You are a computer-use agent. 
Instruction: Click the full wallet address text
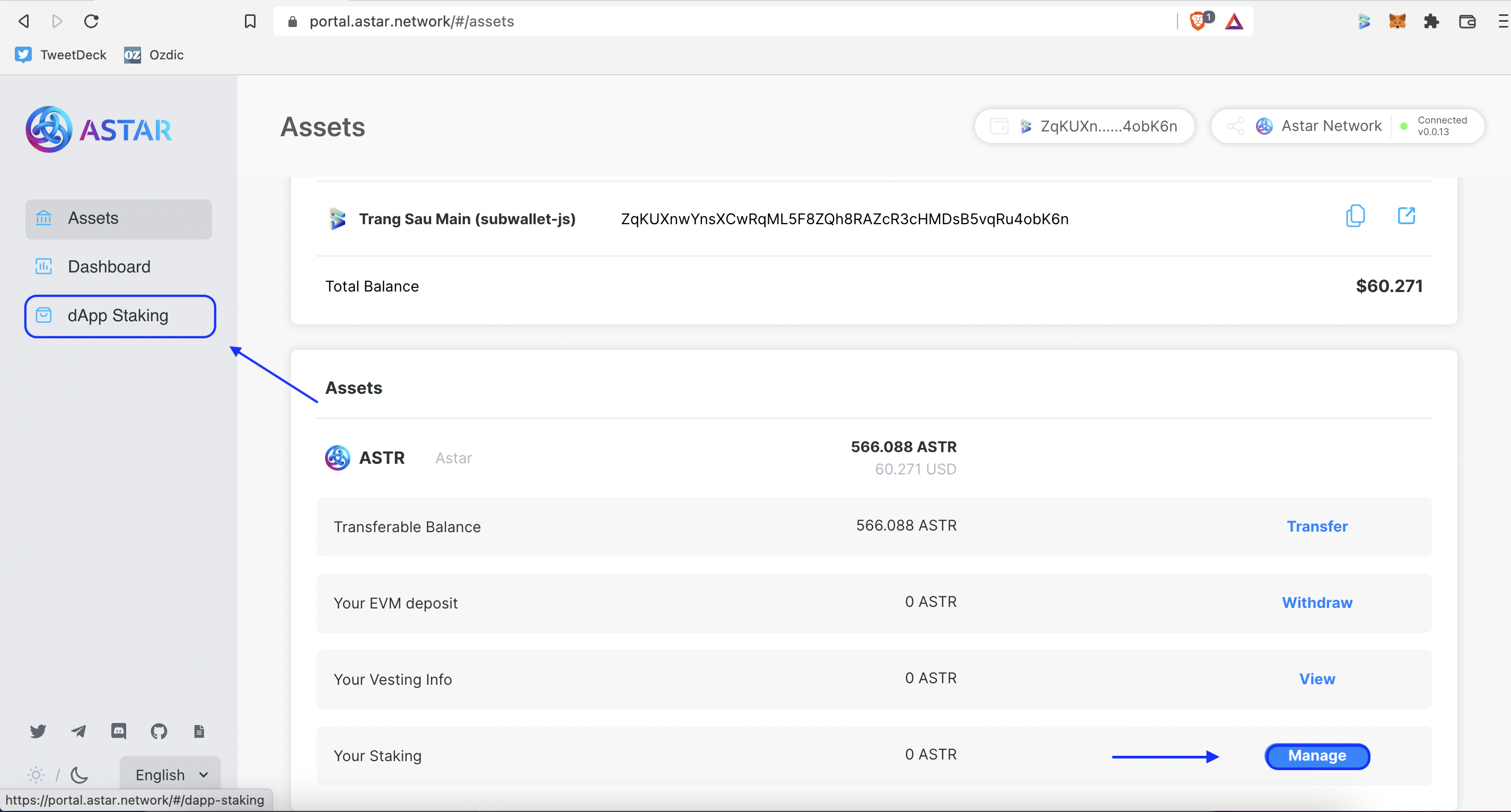[845, 219]
